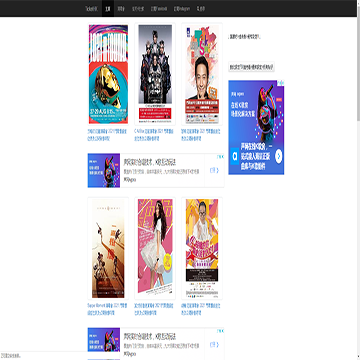Follow the caption link under the pink dress poster
The image size is (360, 360).
click(154, 309)
